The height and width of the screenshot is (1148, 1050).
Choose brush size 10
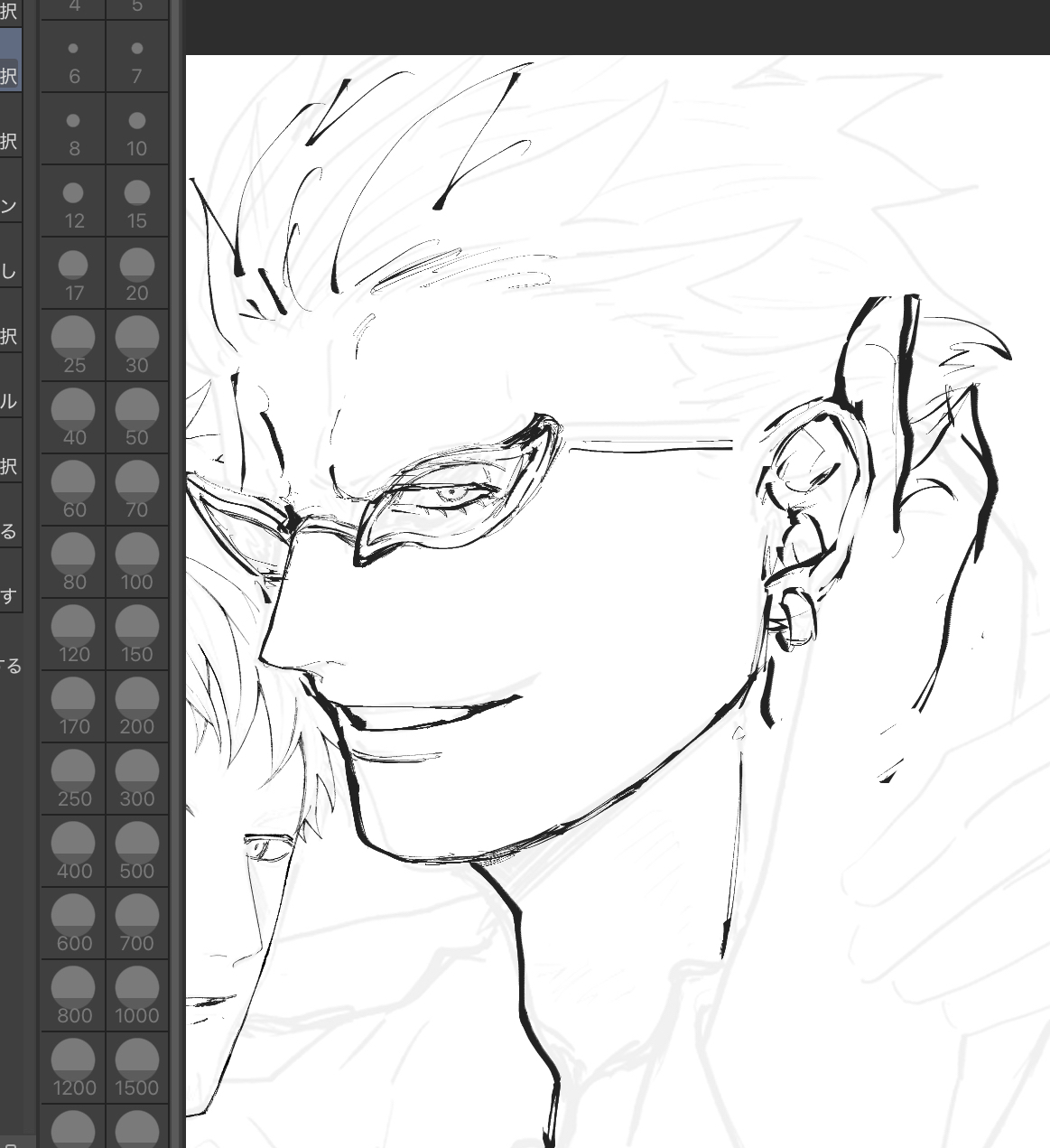point(136,130)
